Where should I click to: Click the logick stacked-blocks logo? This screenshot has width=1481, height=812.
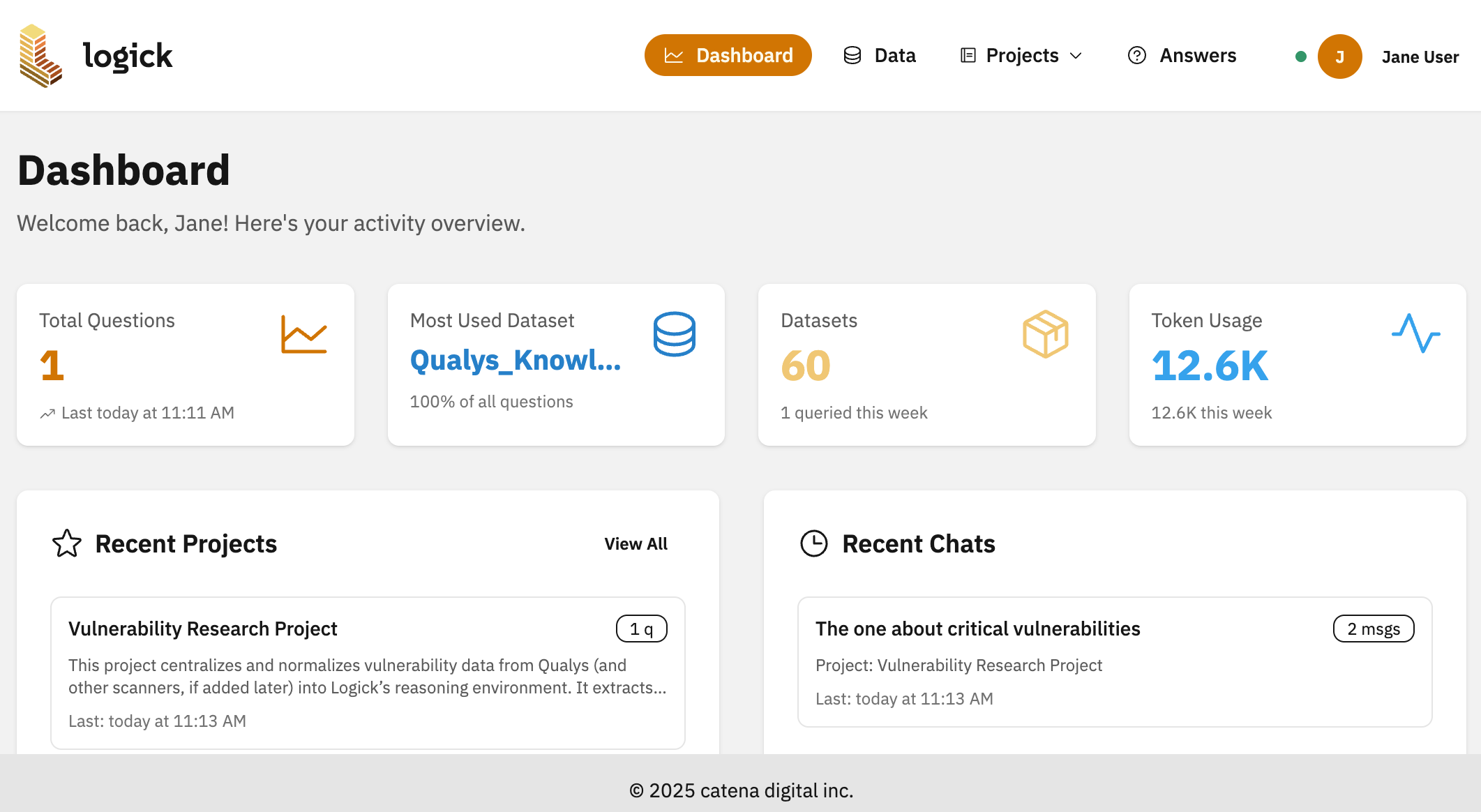(40, 56)
